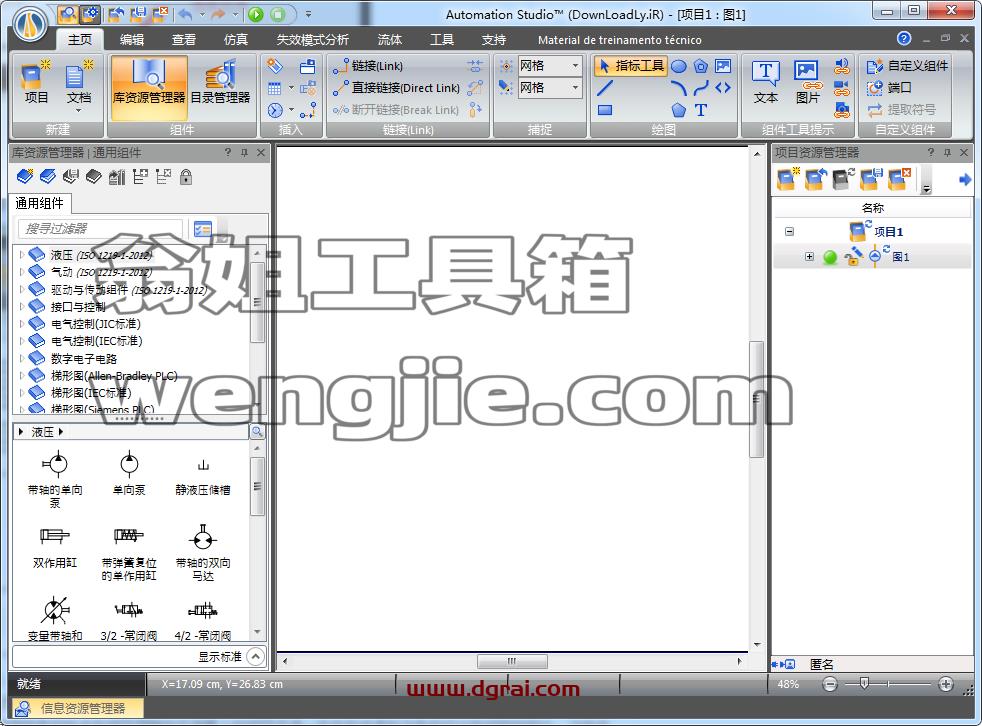Expand the 数字电子电路 tree node
Image resolution: width=982 pixels, height=726 pixels.
22,358
